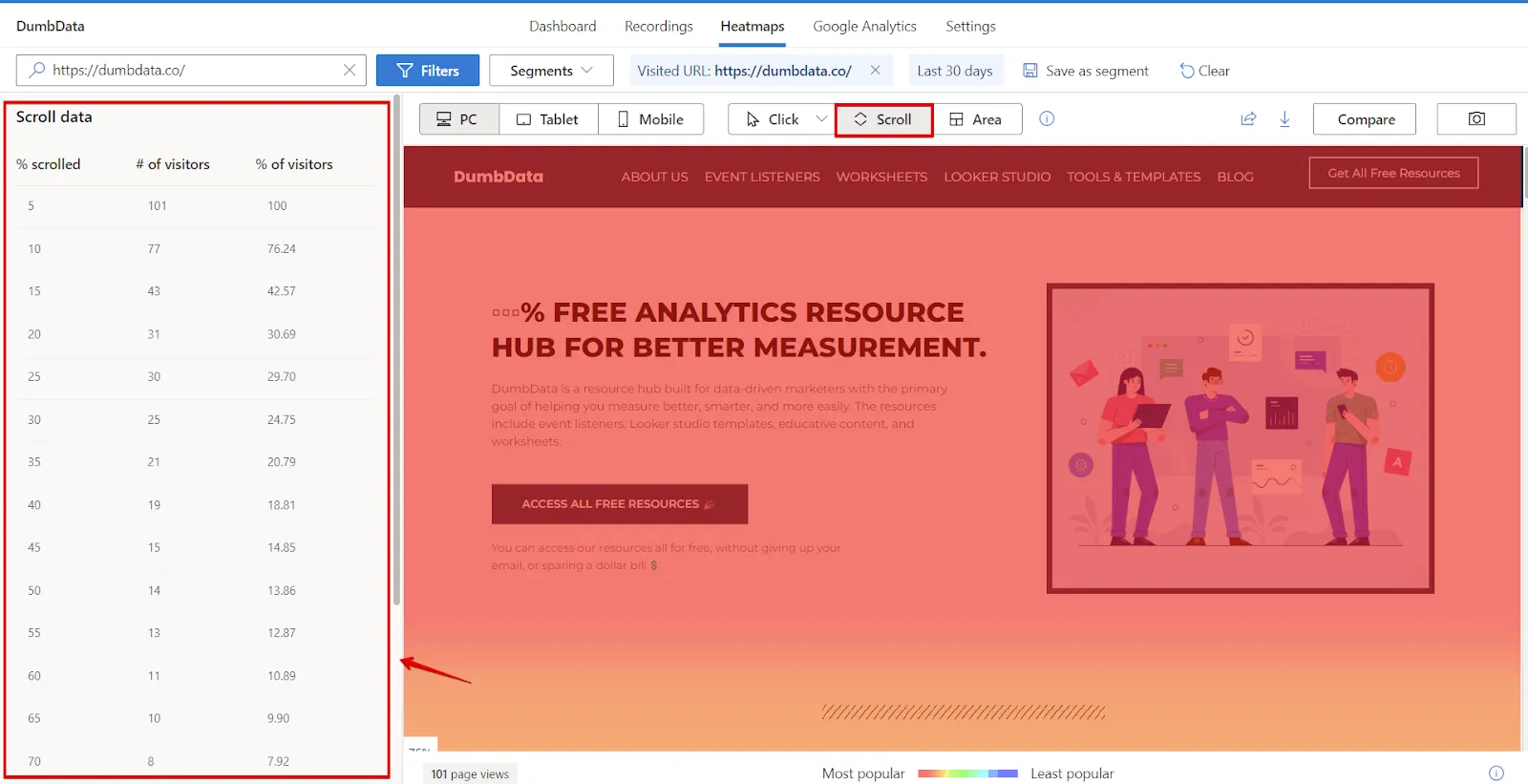Screen dimensions: 1528x784
Task: Click the value 18.81 in scroll data
Action: pos(282,505)
